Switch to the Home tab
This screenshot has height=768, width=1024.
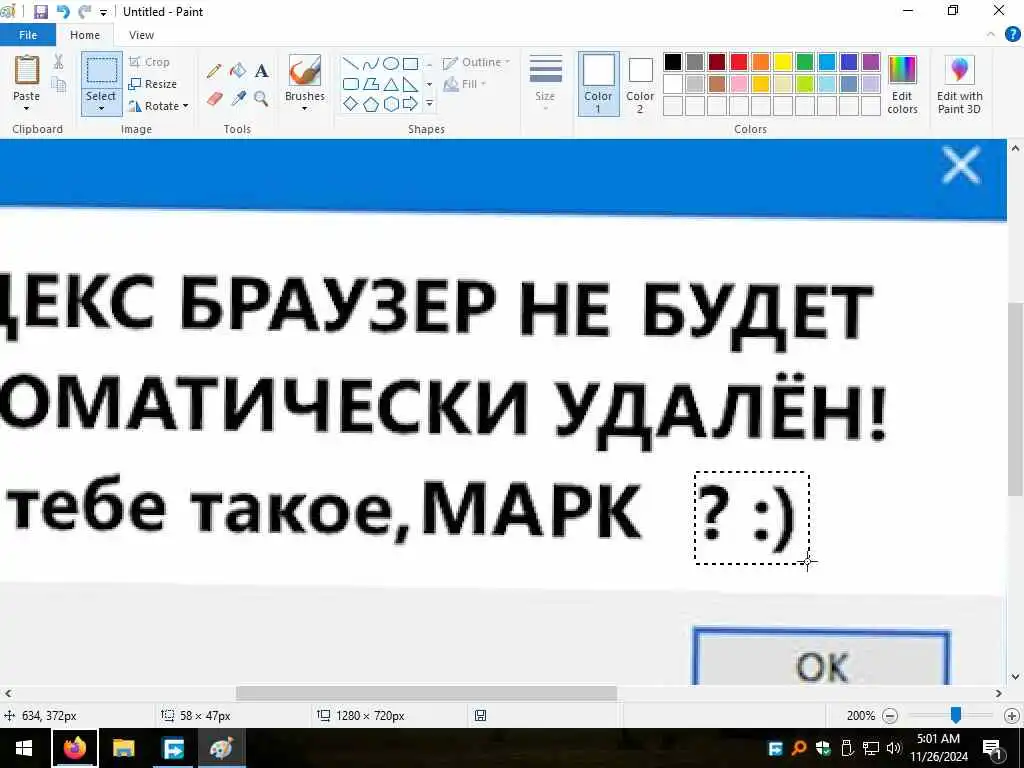(x=85, y=35)
